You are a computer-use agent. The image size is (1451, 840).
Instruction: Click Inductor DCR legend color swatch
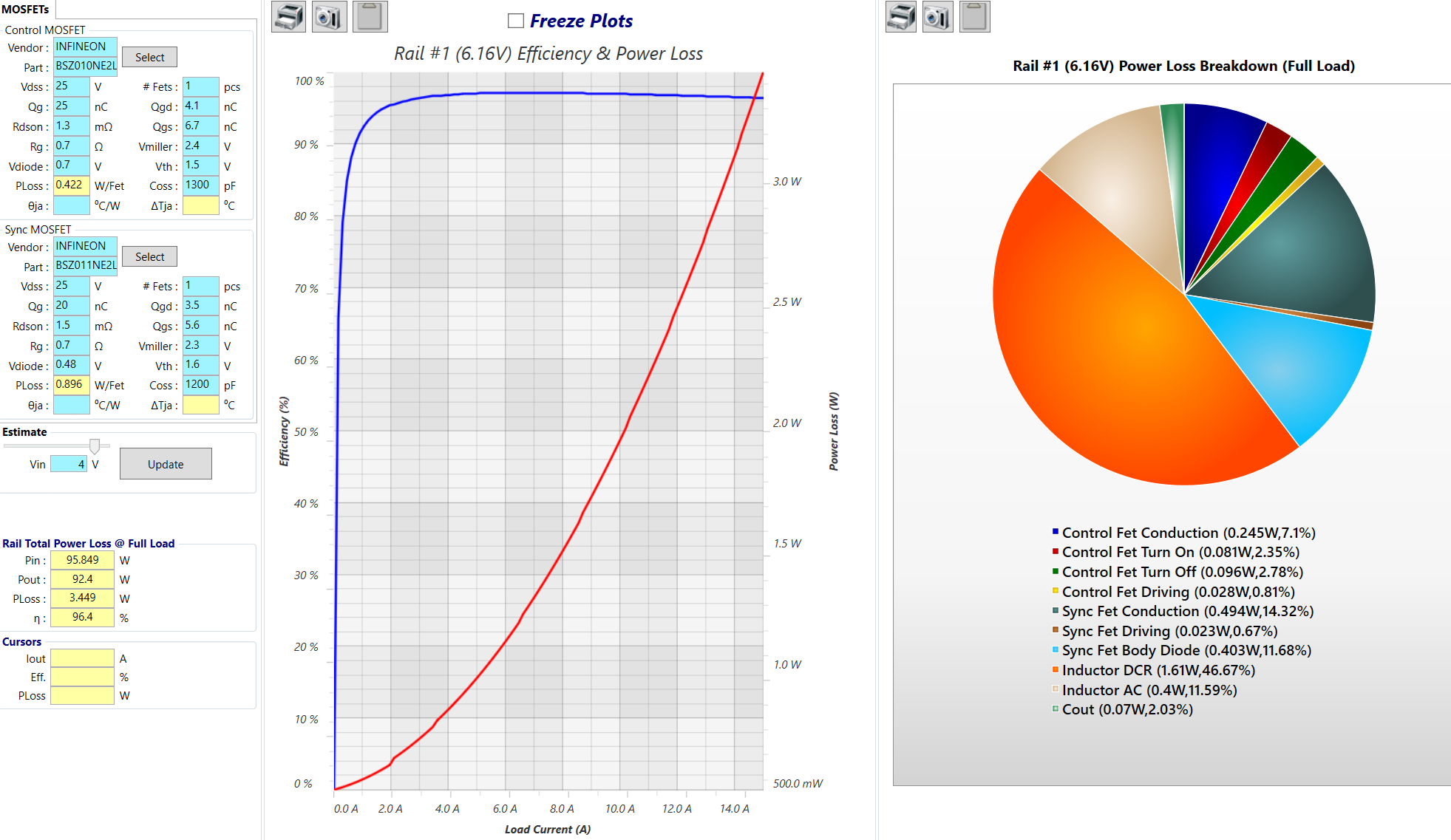pos(1056,670)
